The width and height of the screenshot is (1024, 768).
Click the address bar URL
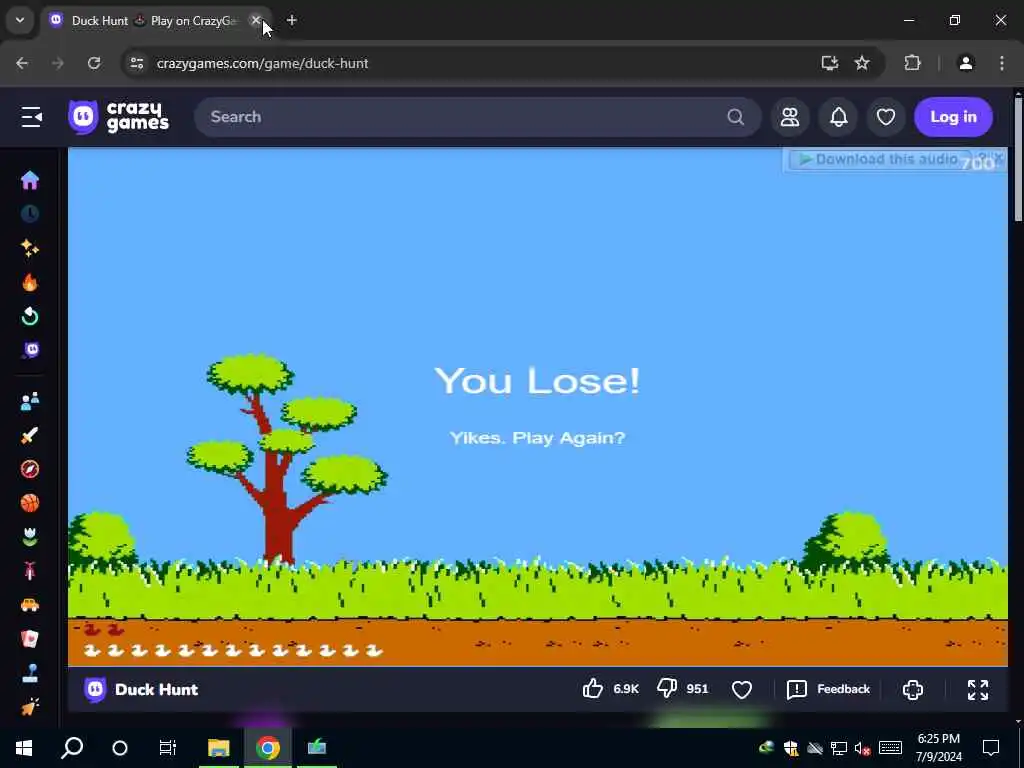click(x=263, y=63)
